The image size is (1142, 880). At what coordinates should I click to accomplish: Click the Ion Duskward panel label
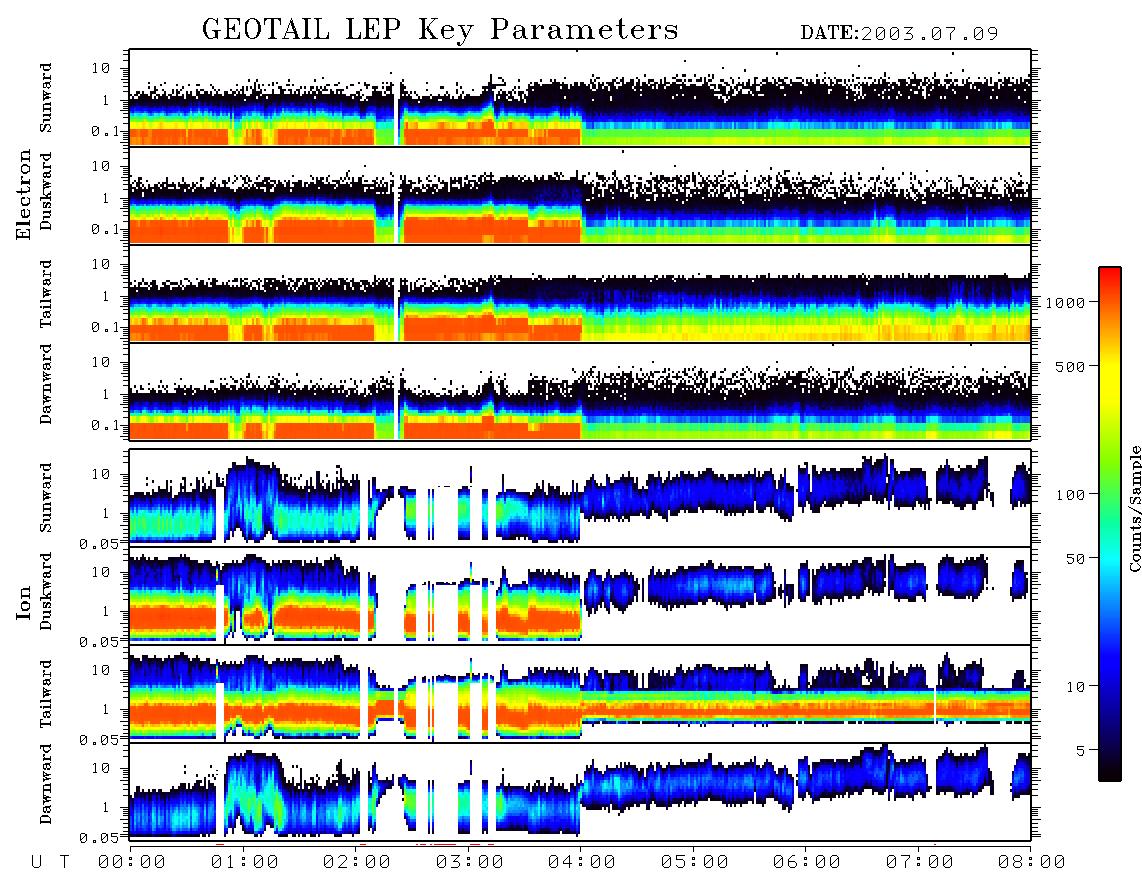click(x=46, y=592)
